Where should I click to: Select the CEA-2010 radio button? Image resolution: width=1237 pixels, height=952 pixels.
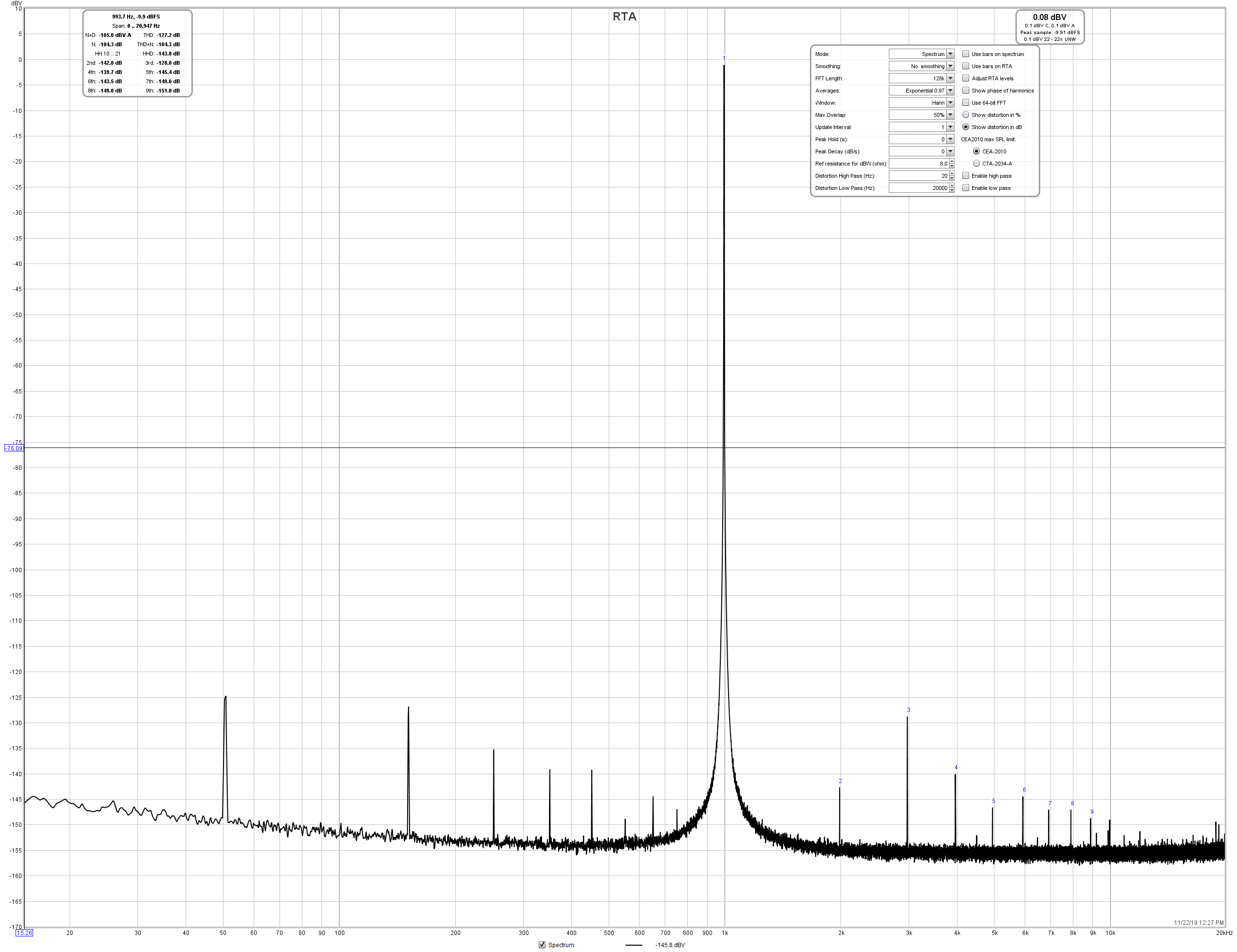[x=976, y=151]
